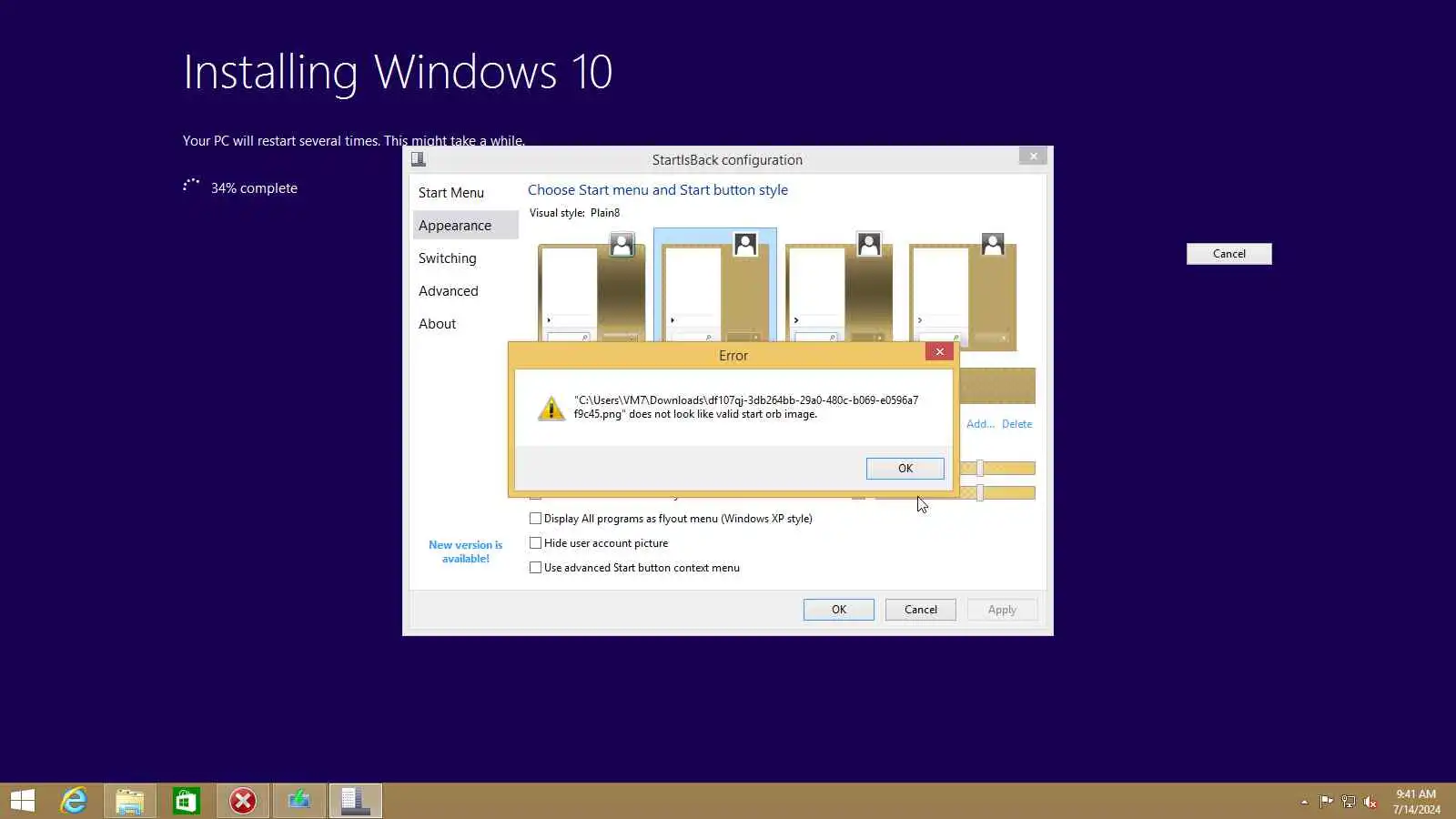Click the StartIsBack configuration title bar icon
Viewport: 1456px width, 819px height.
(x=419, y=159)
